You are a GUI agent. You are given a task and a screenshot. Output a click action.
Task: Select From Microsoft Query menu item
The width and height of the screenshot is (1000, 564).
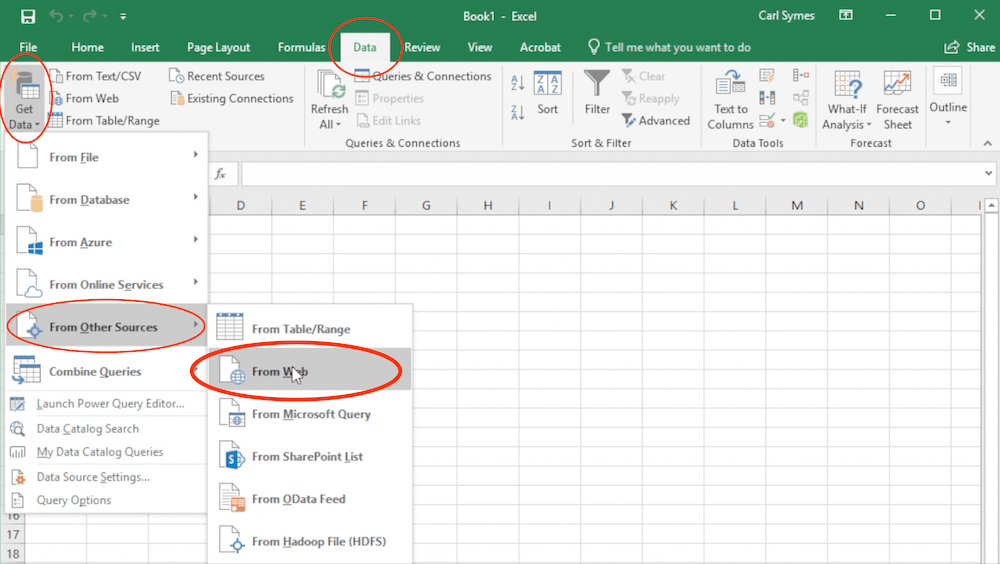pos(310,414)
